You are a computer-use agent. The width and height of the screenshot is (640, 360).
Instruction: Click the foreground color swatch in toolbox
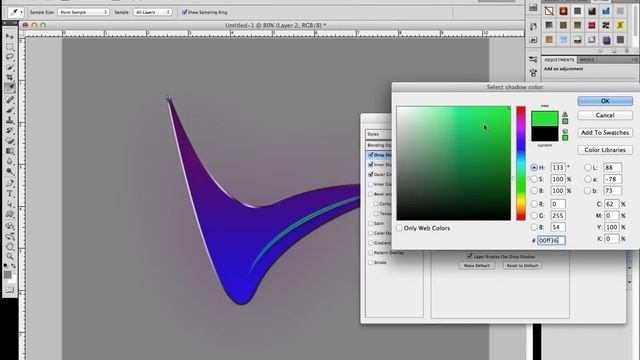point(7,275)
